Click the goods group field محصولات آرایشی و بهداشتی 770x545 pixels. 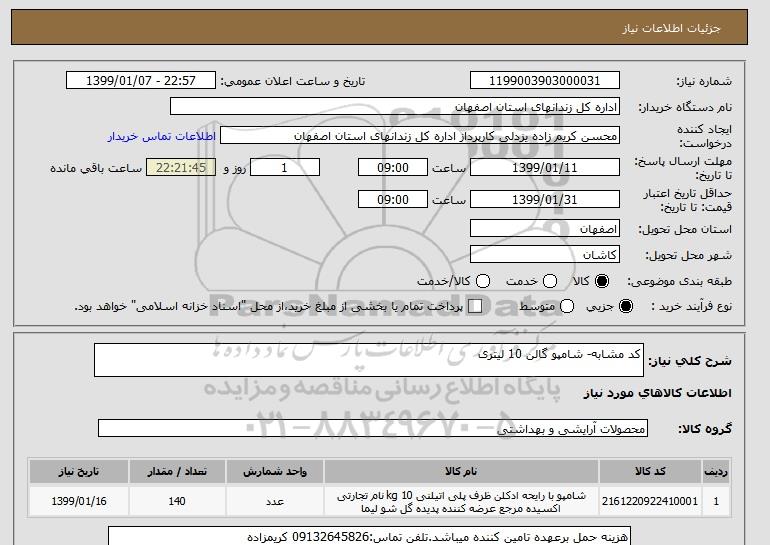click(x=373, y=428)
